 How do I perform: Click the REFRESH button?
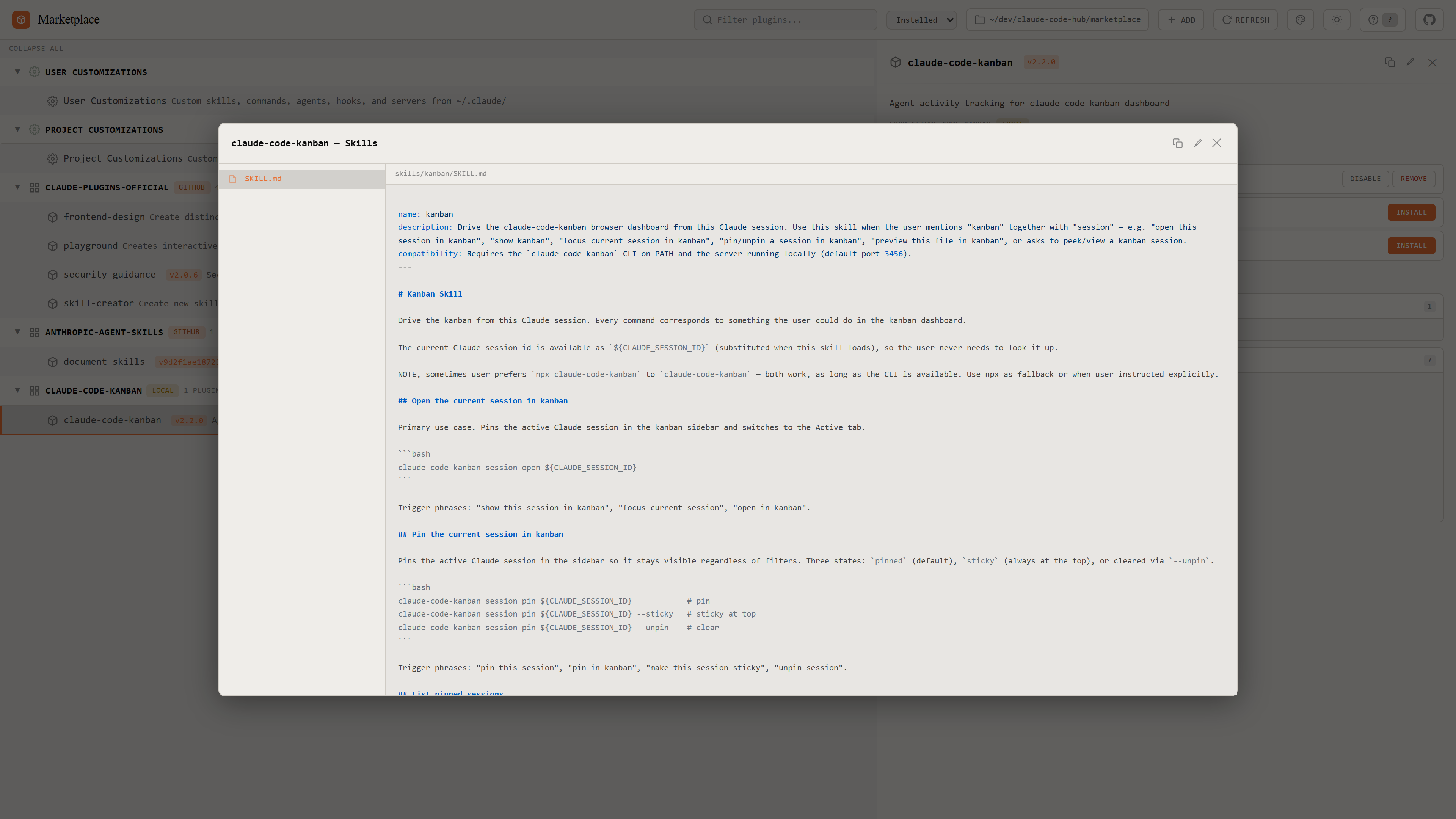[x=1245, y=20]
